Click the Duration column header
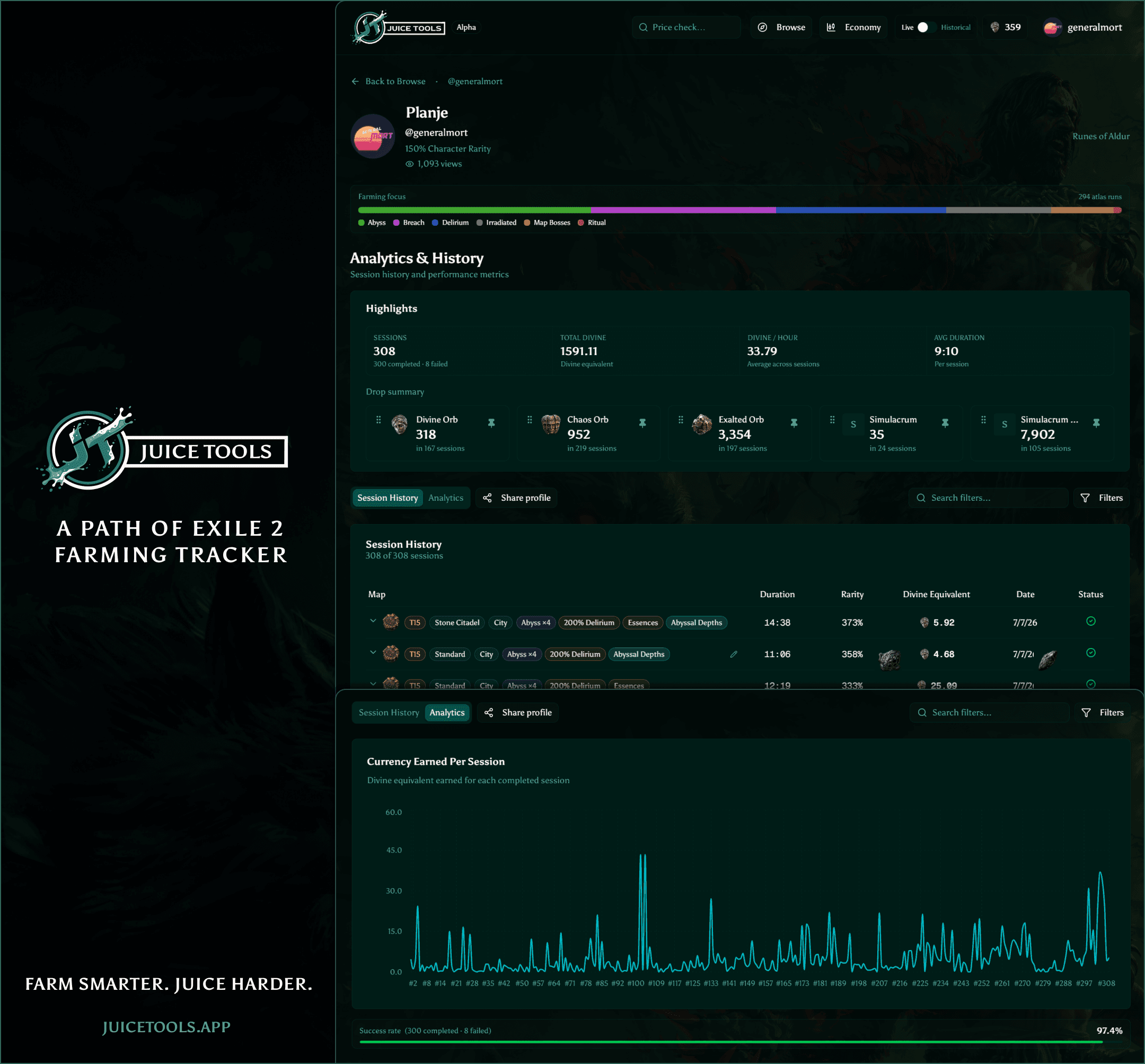The width and height of the screenshot is (1145, 1064). tap(777, 594)
